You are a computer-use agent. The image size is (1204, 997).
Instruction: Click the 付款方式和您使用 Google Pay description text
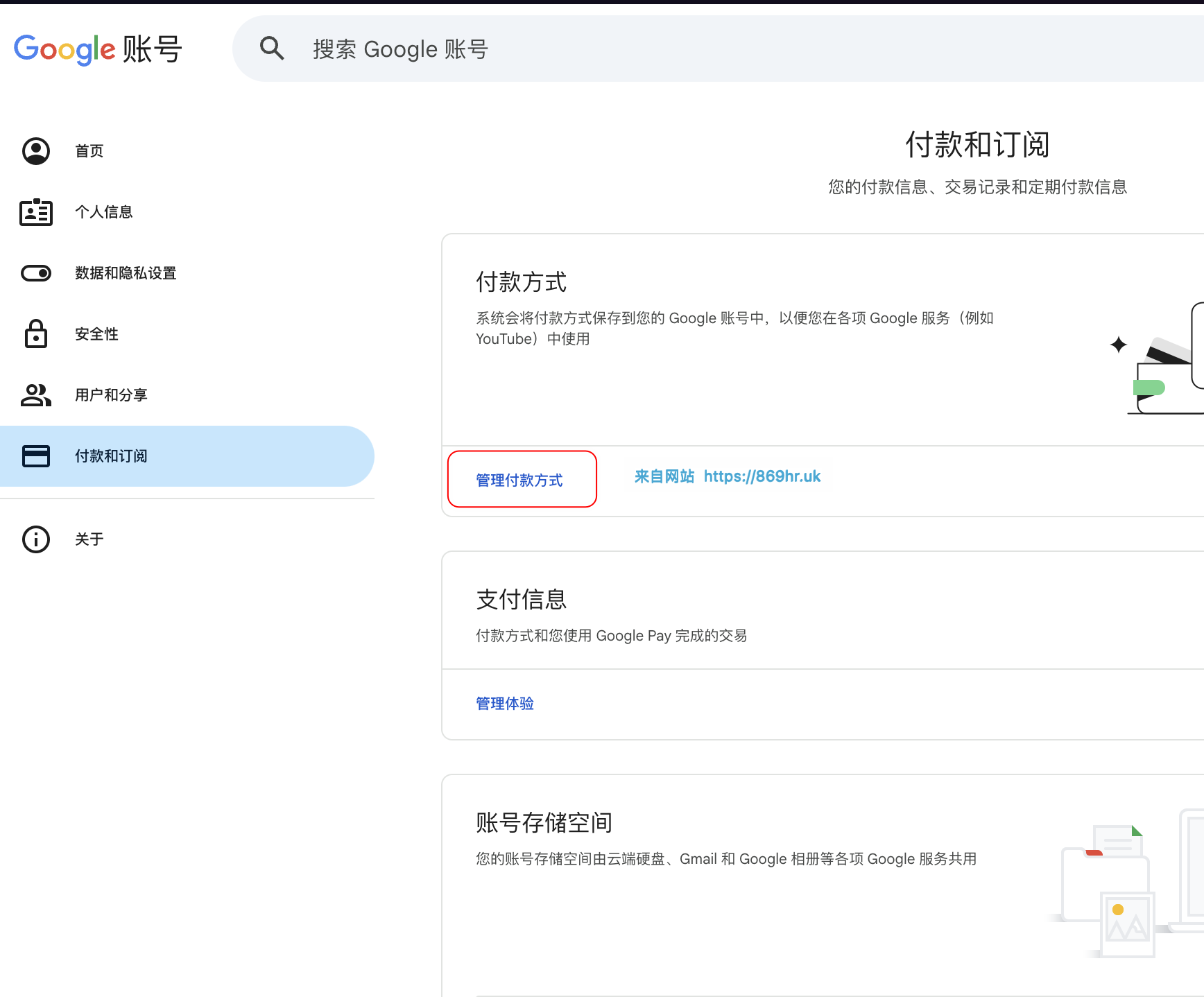[x=612, y=636]
